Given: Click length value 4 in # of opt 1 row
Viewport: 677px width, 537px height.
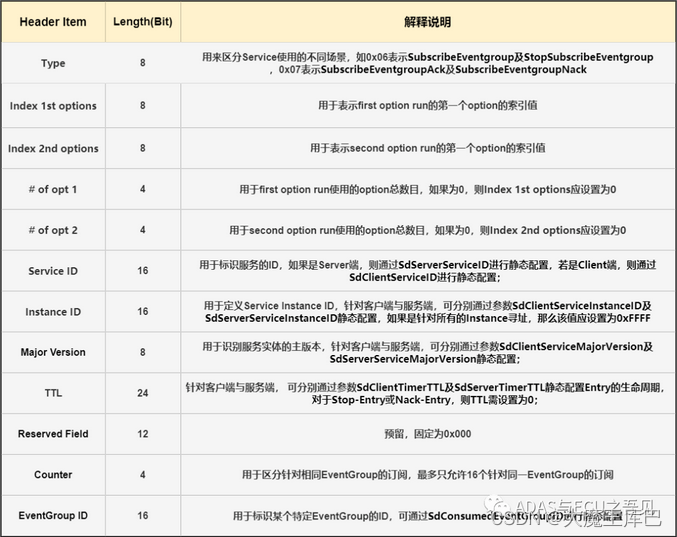Looking at the screenshot, I should pos(142,190).
